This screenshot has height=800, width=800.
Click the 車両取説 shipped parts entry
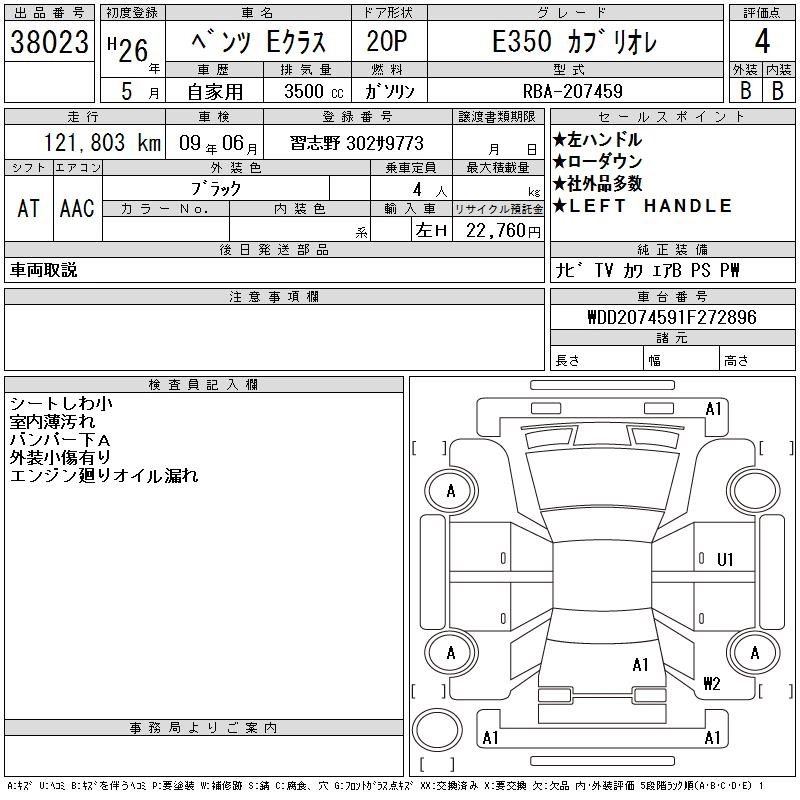click(44, 270)
